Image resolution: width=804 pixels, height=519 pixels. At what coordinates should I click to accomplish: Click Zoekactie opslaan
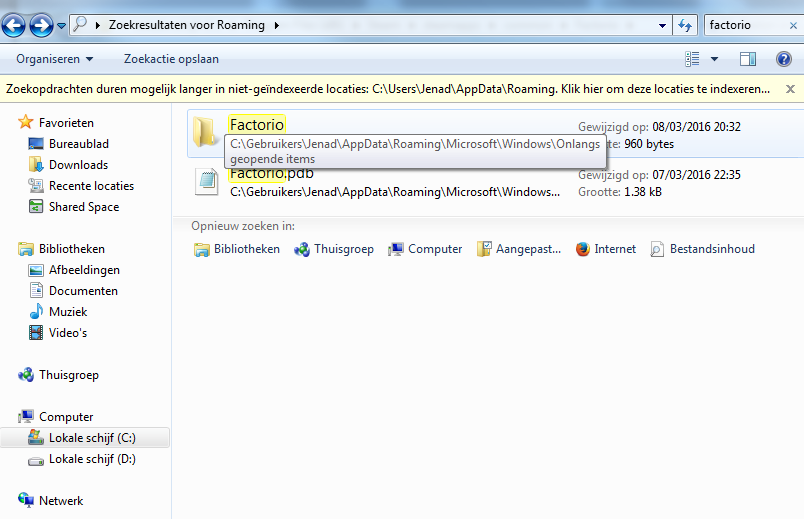(171, 59)
